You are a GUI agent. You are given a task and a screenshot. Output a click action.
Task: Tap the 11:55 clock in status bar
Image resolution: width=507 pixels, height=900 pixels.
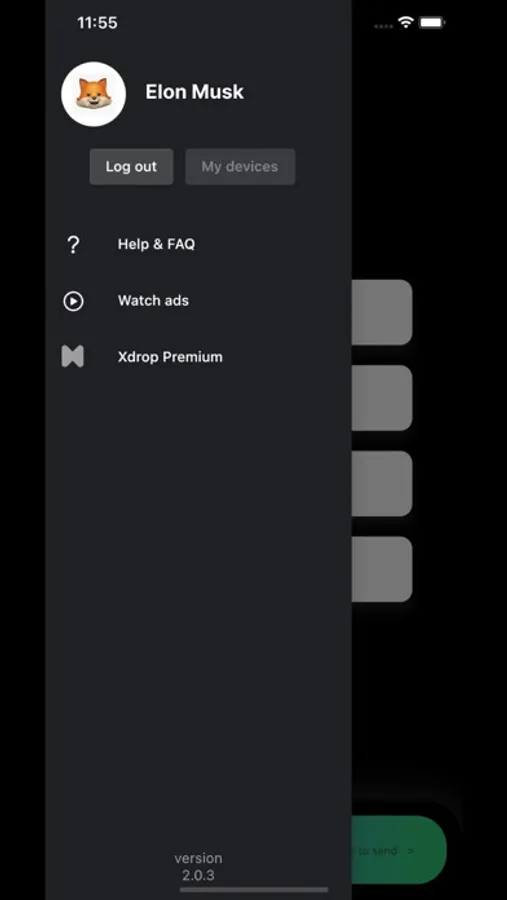point(97,23)
